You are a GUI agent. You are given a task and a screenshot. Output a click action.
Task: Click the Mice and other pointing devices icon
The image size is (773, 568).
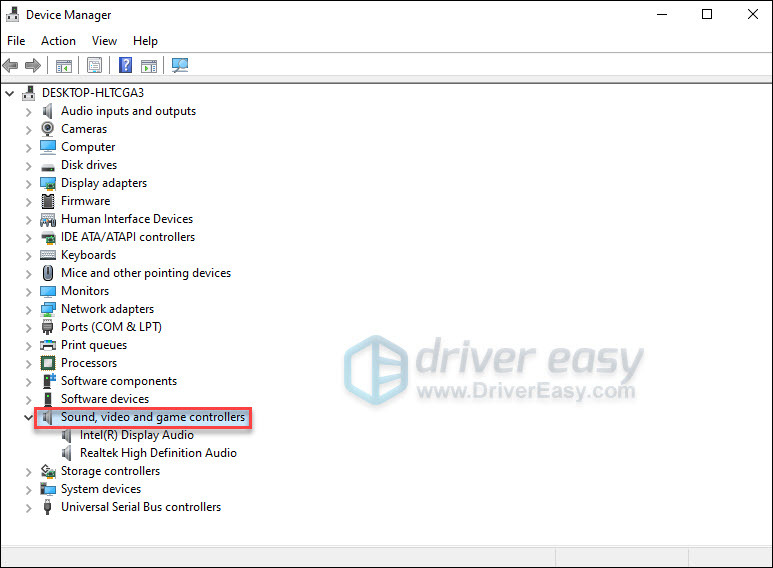coord(48,273)
